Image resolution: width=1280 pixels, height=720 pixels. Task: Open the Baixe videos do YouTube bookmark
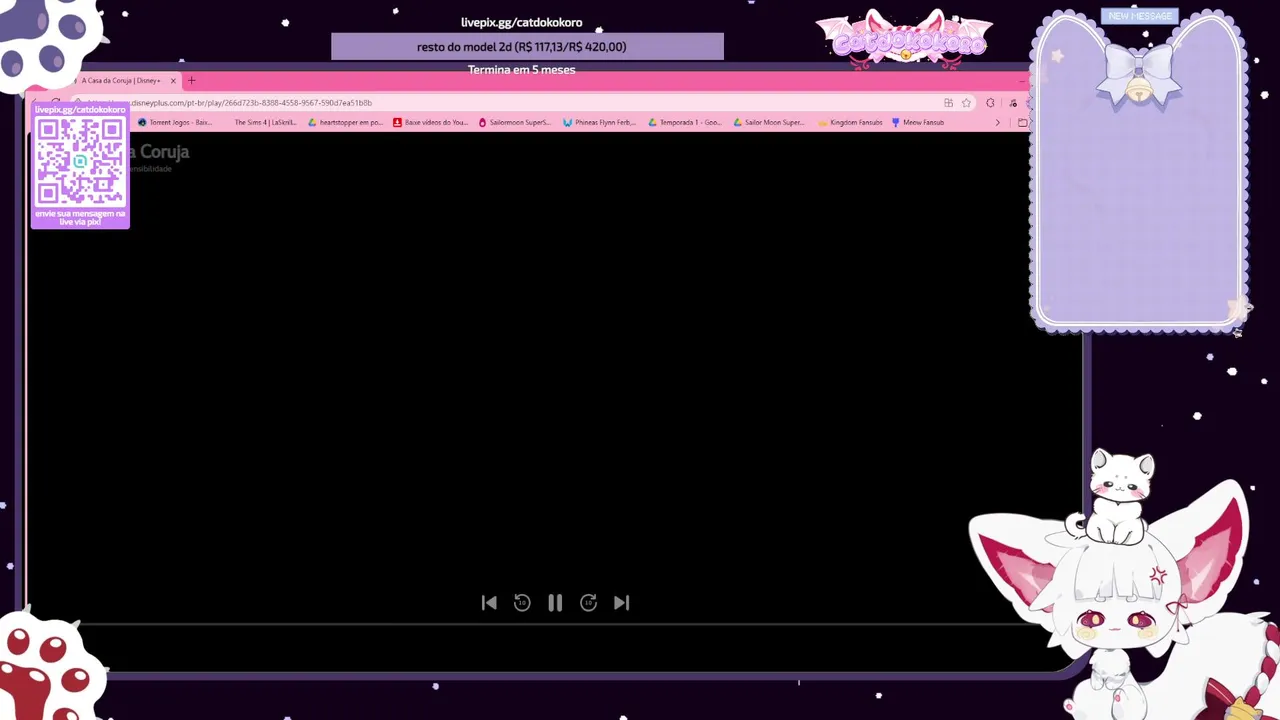430,122
